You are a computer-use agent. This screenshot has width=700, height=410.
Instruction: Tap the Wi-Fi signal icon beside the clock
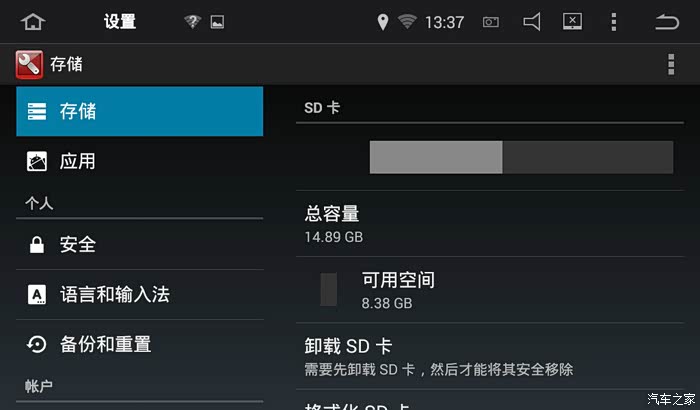pos(407,21)
